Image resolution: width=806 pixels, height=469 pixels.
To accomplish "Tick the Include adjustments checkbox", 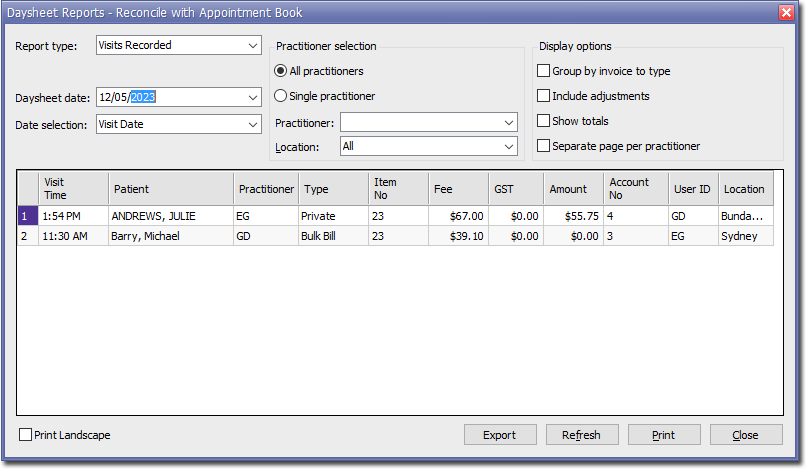I will [544, 96].
